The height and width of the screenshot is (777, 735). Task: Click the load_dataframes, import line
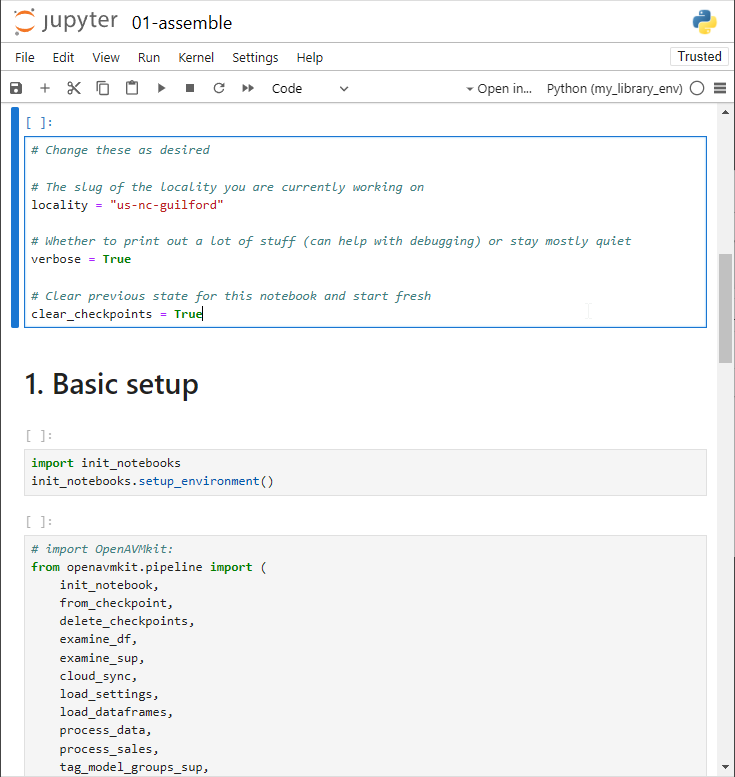[x=116, y=712]
